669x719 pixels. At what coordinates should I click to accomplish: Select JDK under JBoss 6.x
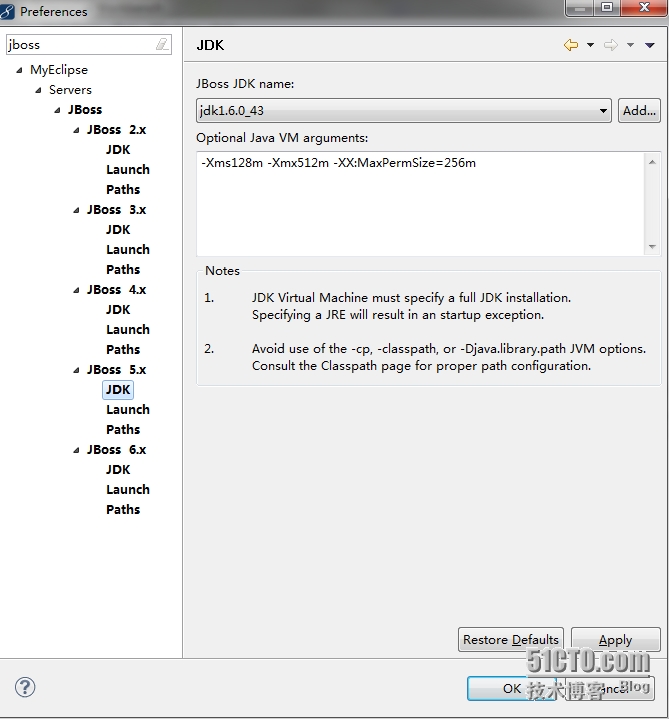tap(118, 470)
